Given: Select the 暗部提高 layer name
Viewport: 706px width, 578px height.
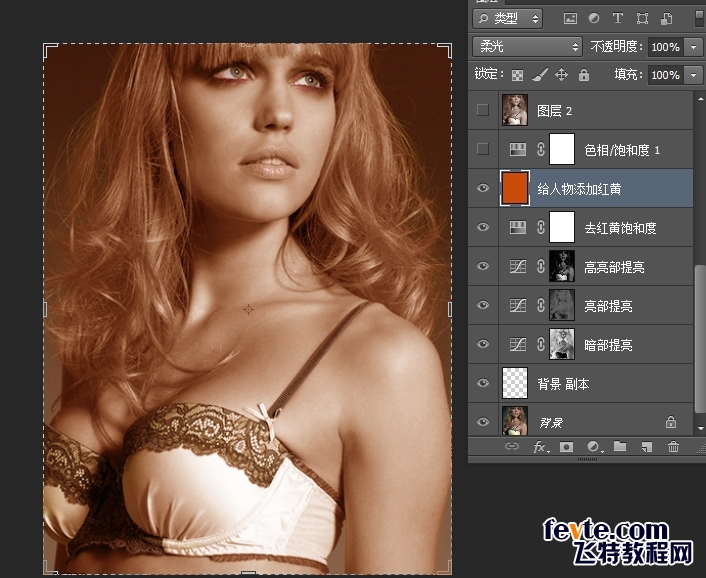Looking at the screenshot, I should coord(608,346).
